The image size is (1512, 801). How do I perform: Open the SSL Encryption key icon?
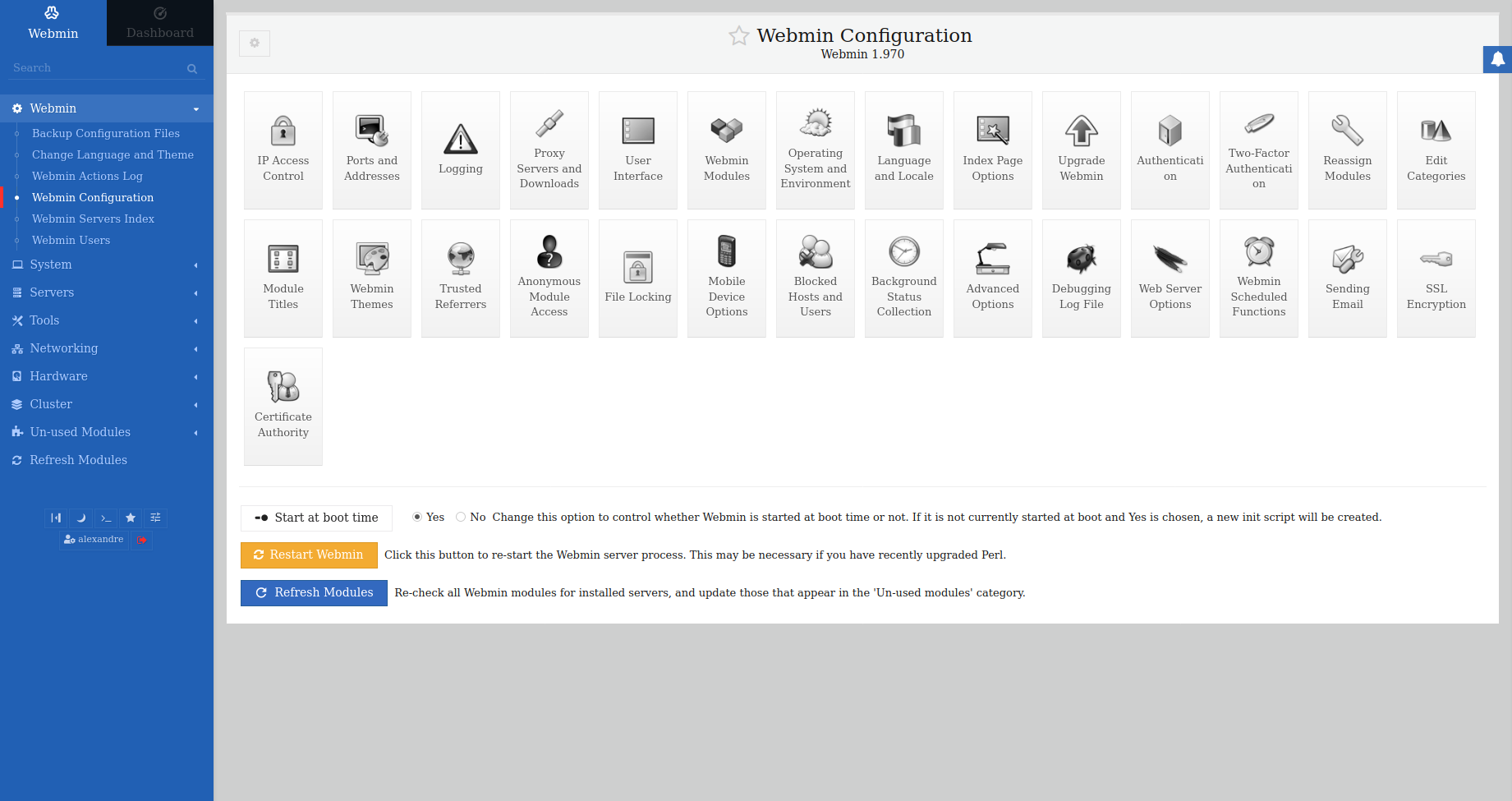click(x=1436, y=260)
